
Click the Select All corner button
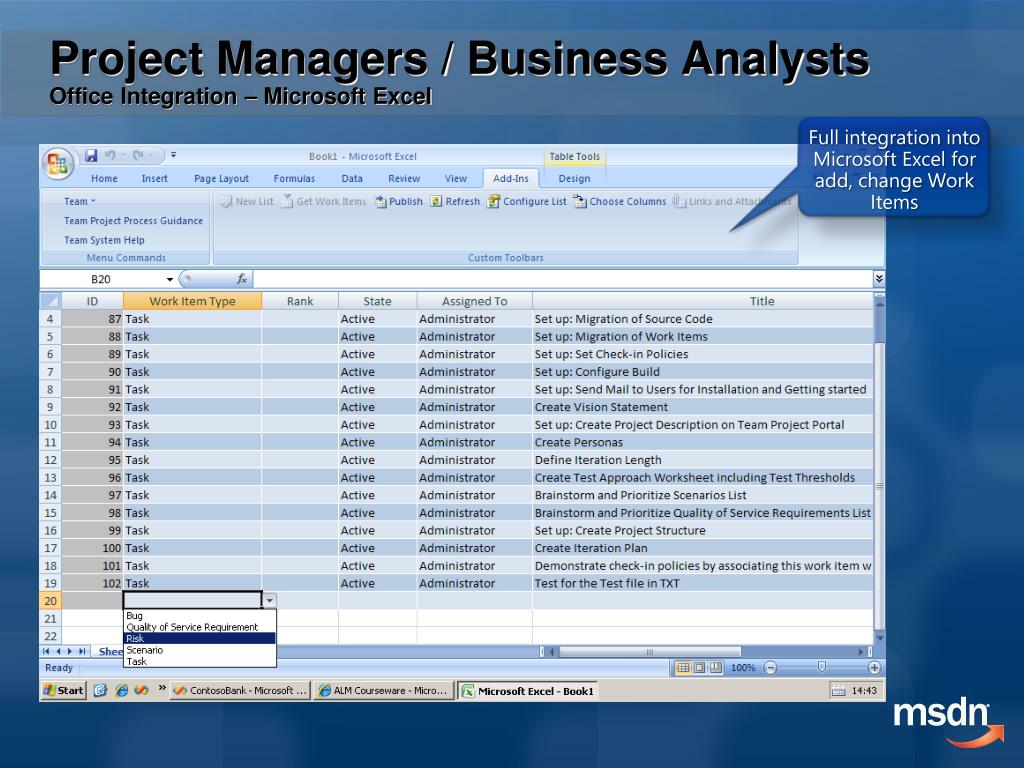click(x=50, y=301)
